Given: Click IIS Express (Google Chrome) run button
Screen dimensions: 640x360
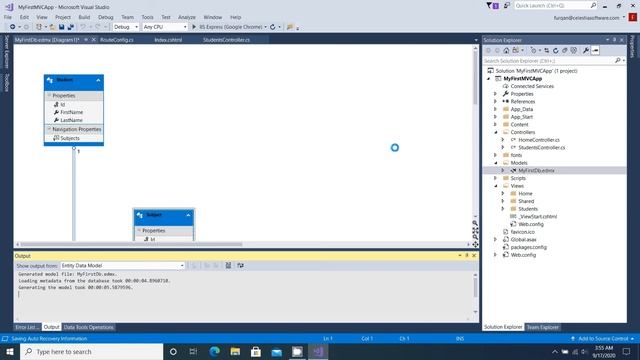Looking at the screenshot, I should pos(231,27).
